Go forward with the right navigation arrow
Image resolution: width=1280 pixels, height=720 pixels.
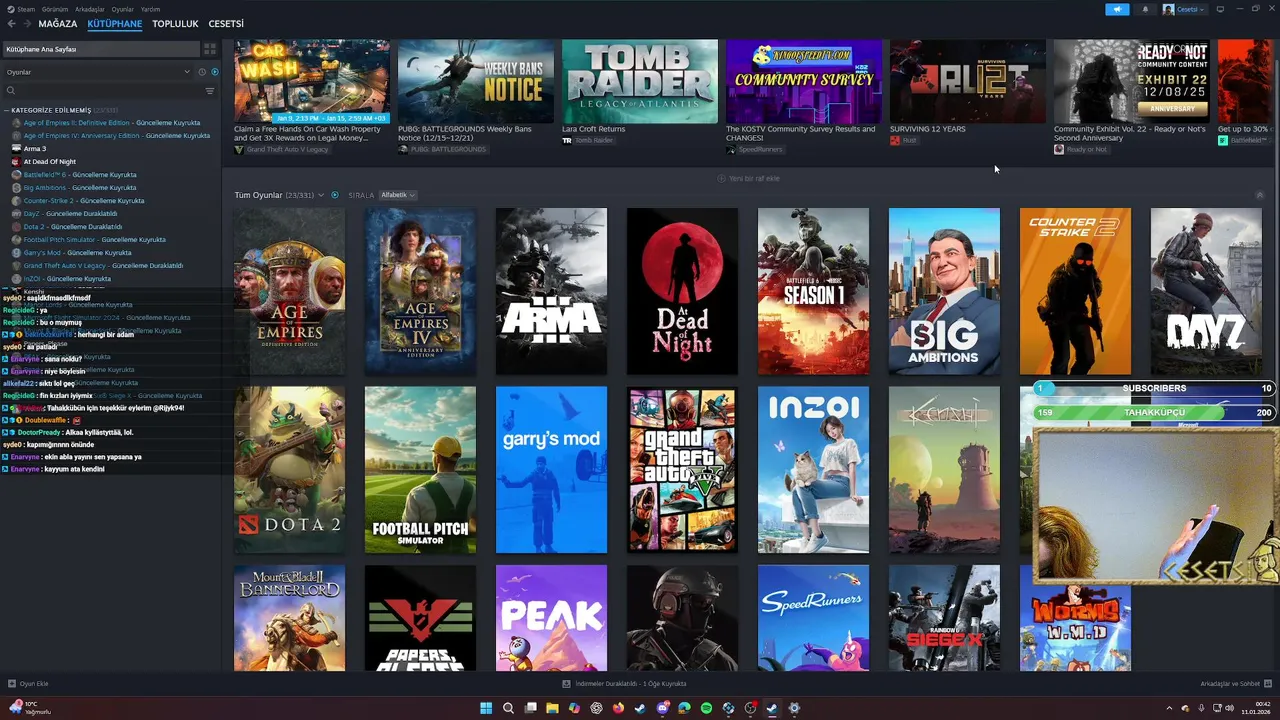27,24
